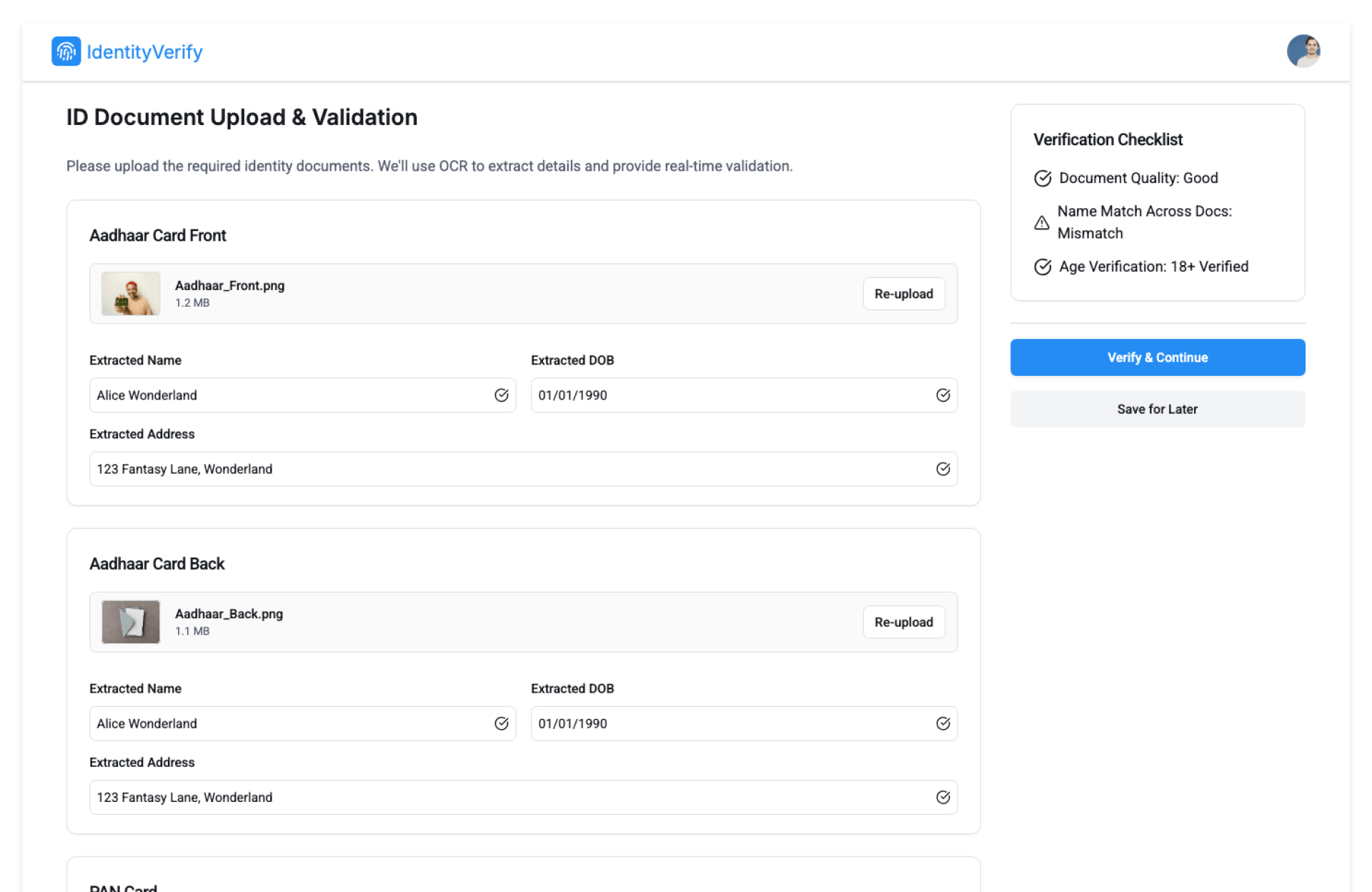The image size is (1372, 892).
Task: Open the Aadhaar_Back.png thumbnail preview
Action: point(131,622)
